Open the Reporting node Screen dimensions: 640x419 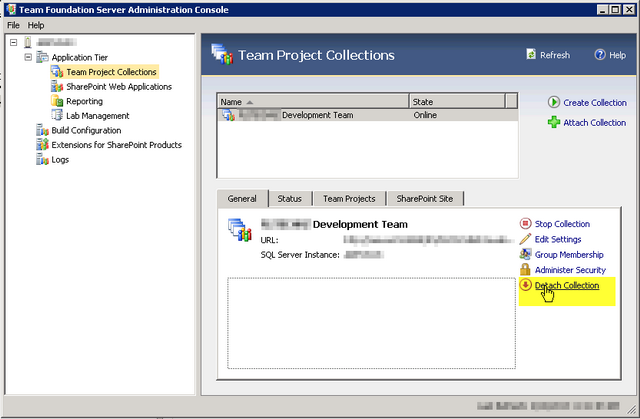[x=84, y=101]
